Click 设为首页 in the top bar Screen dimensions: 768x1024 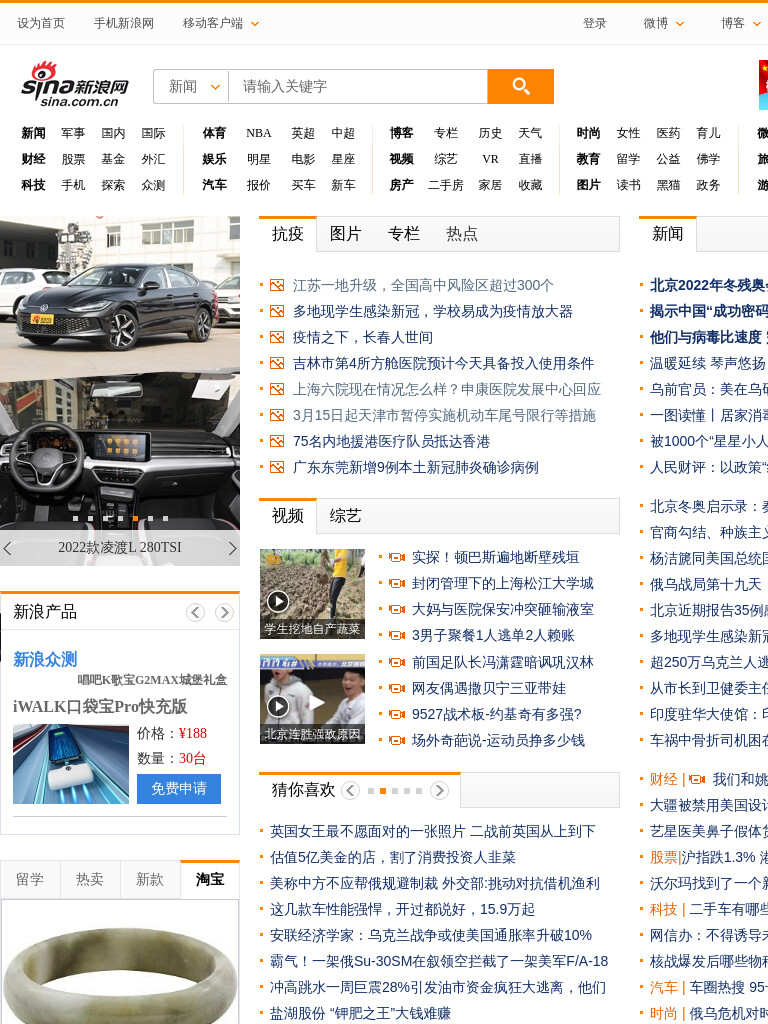click(41, 24)
